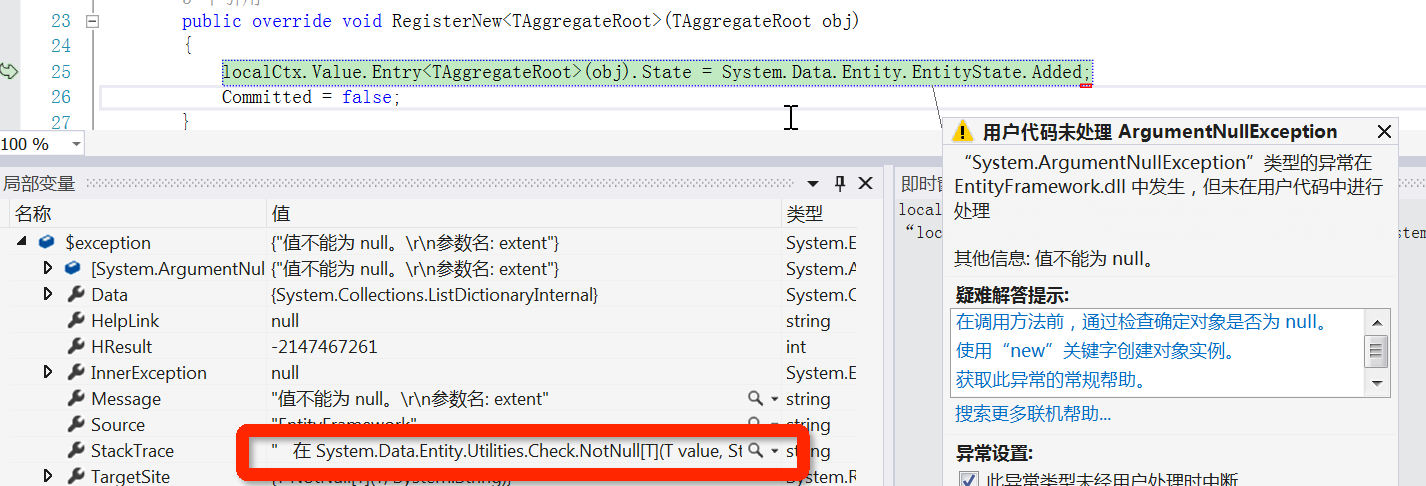Image resolution: width=1426 pixels, height=486 pixels.
Task: Expand the InnerException tree node
Action: point(47,373)
